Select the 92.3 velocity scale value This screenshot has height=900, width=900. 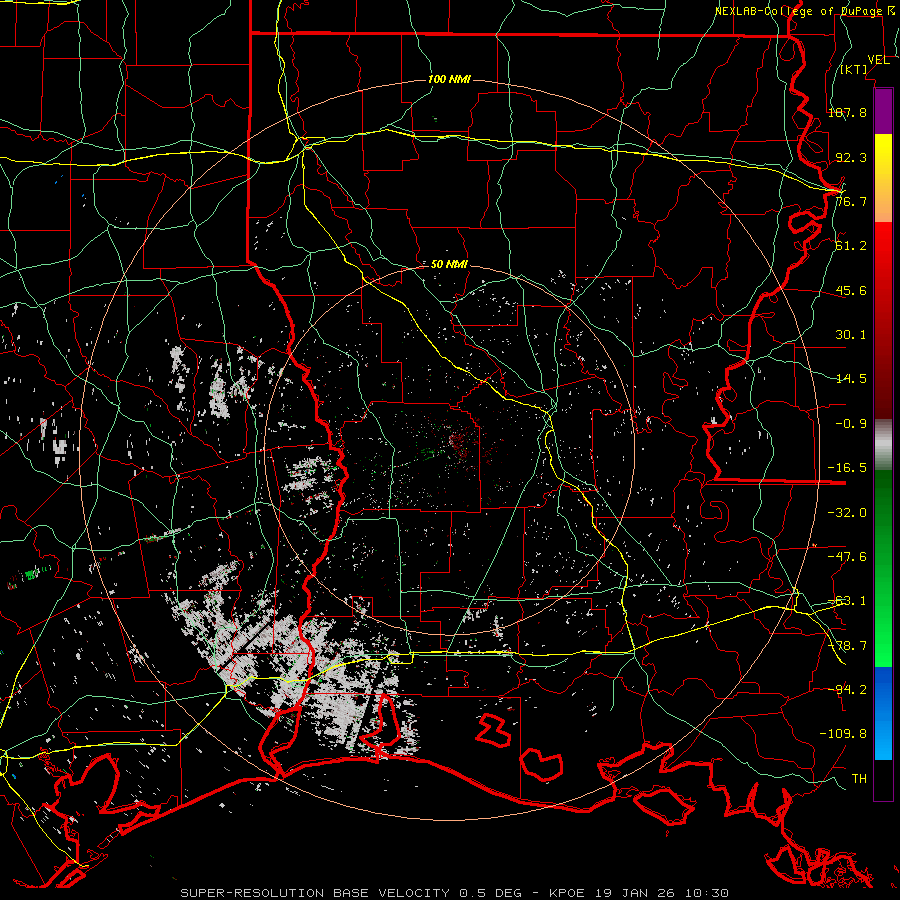point(851,157)
